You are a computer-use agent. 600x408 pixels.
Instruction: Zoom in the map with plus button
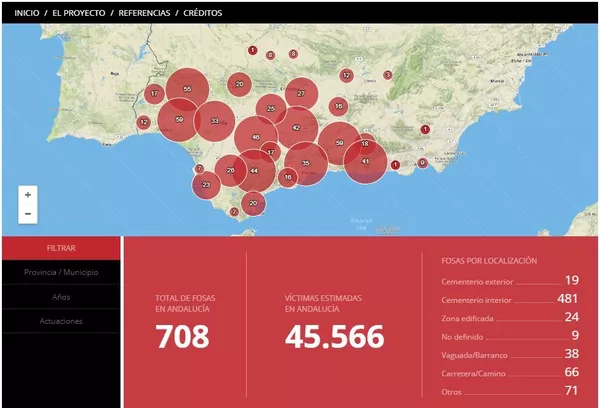[28, 195]
